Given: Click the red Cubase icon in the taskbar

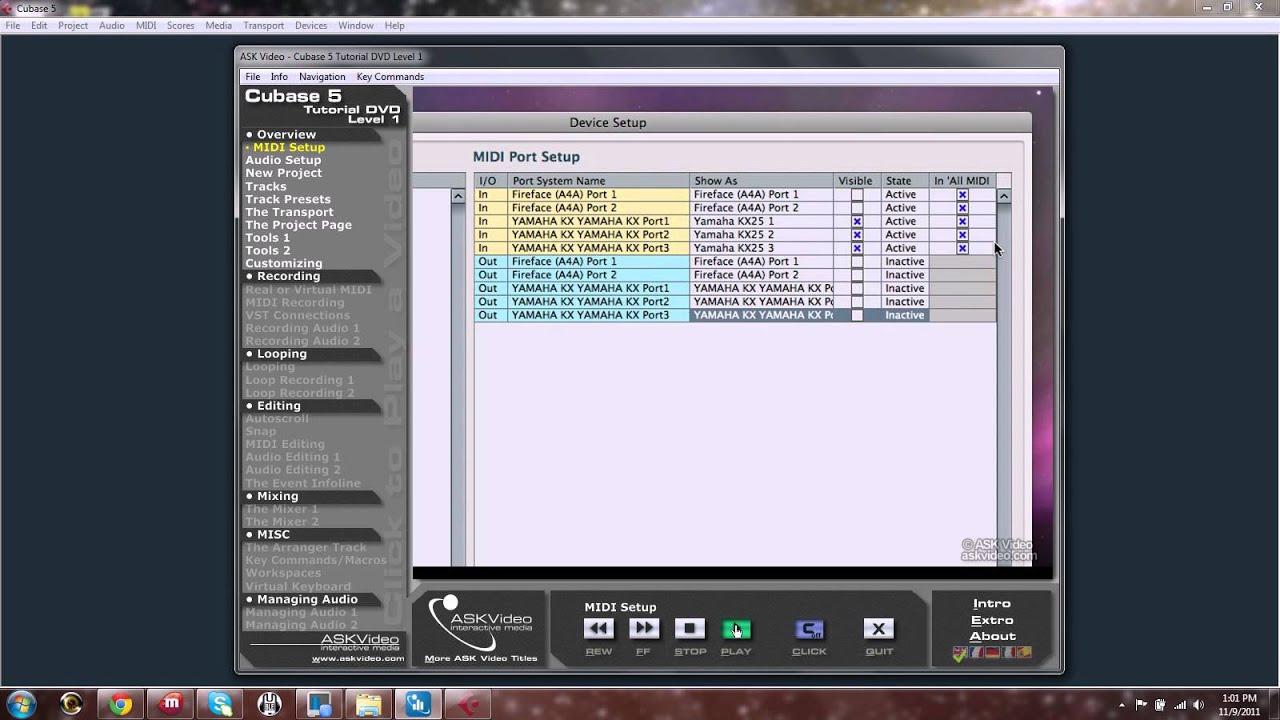Looking at the screenshot, I should (468, 705).
